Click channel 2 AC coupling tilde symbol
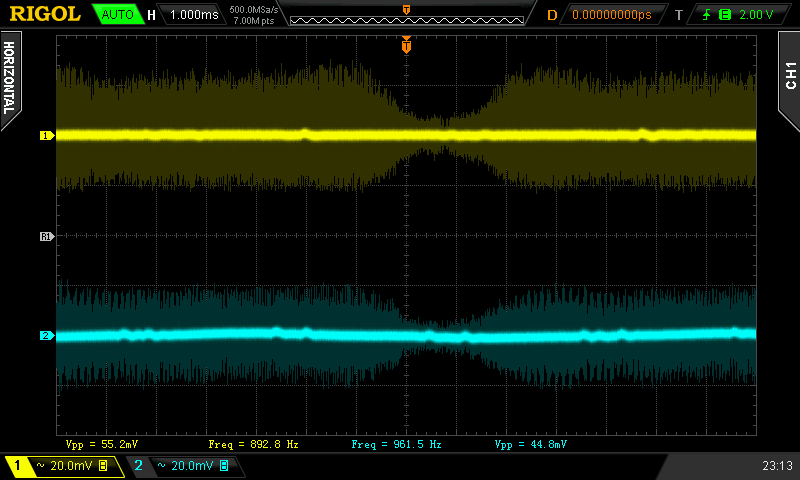The height and width of the screenshot is (480, 800). [x=162, y=465]
